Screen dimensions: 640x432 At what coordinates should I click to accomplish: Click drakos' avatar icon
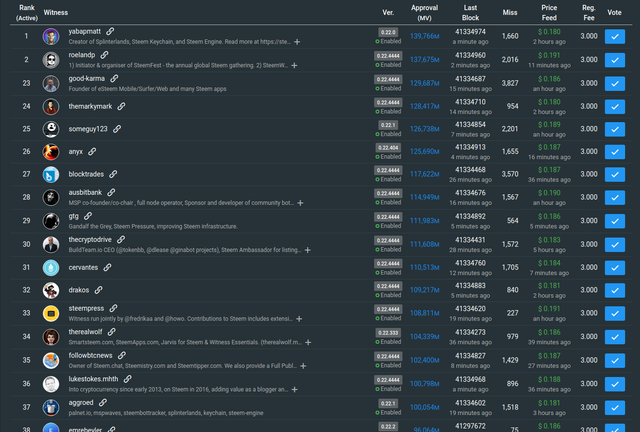51,290
